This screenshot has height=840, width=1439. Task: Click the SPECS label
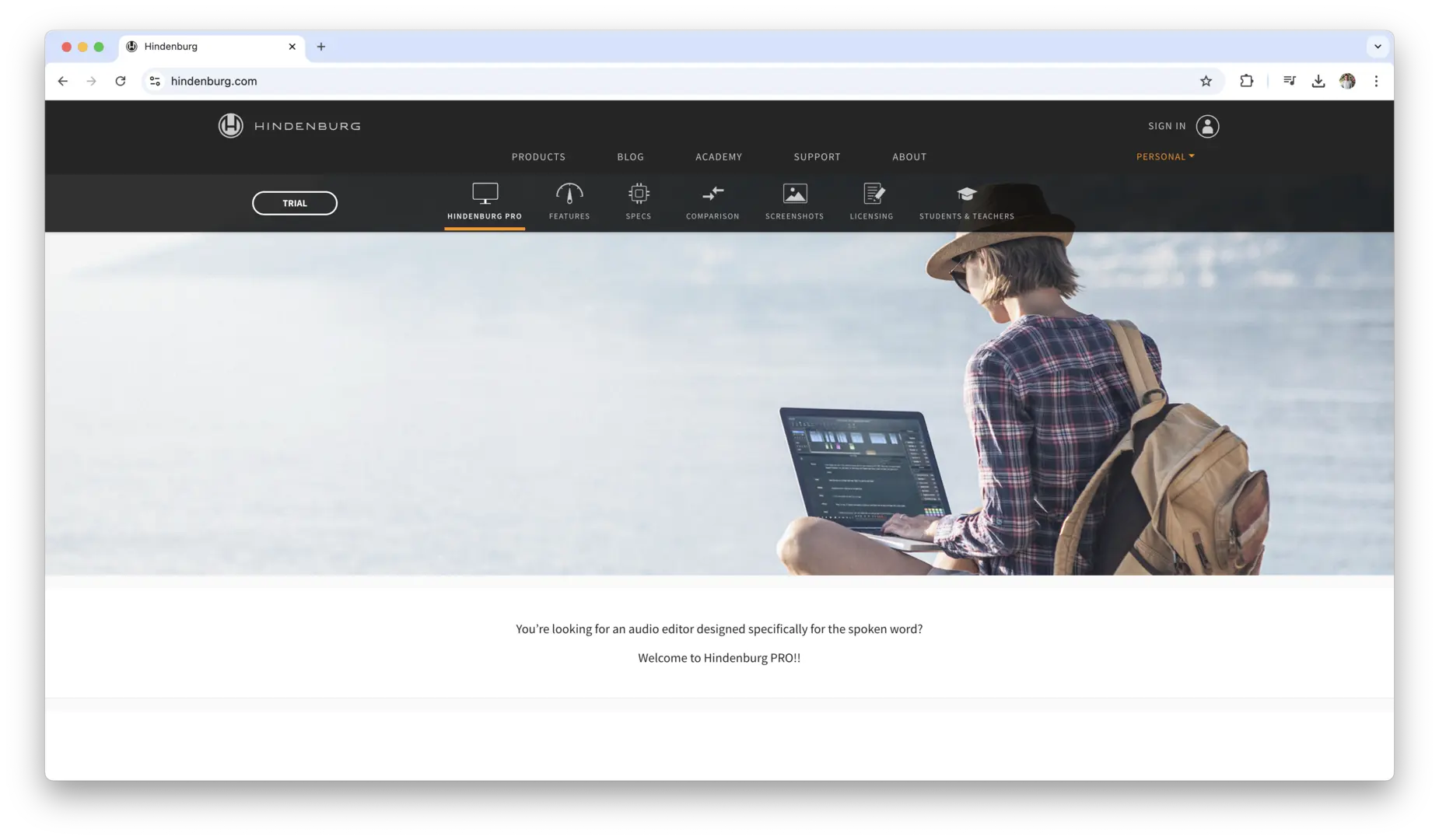pos(639,216)
